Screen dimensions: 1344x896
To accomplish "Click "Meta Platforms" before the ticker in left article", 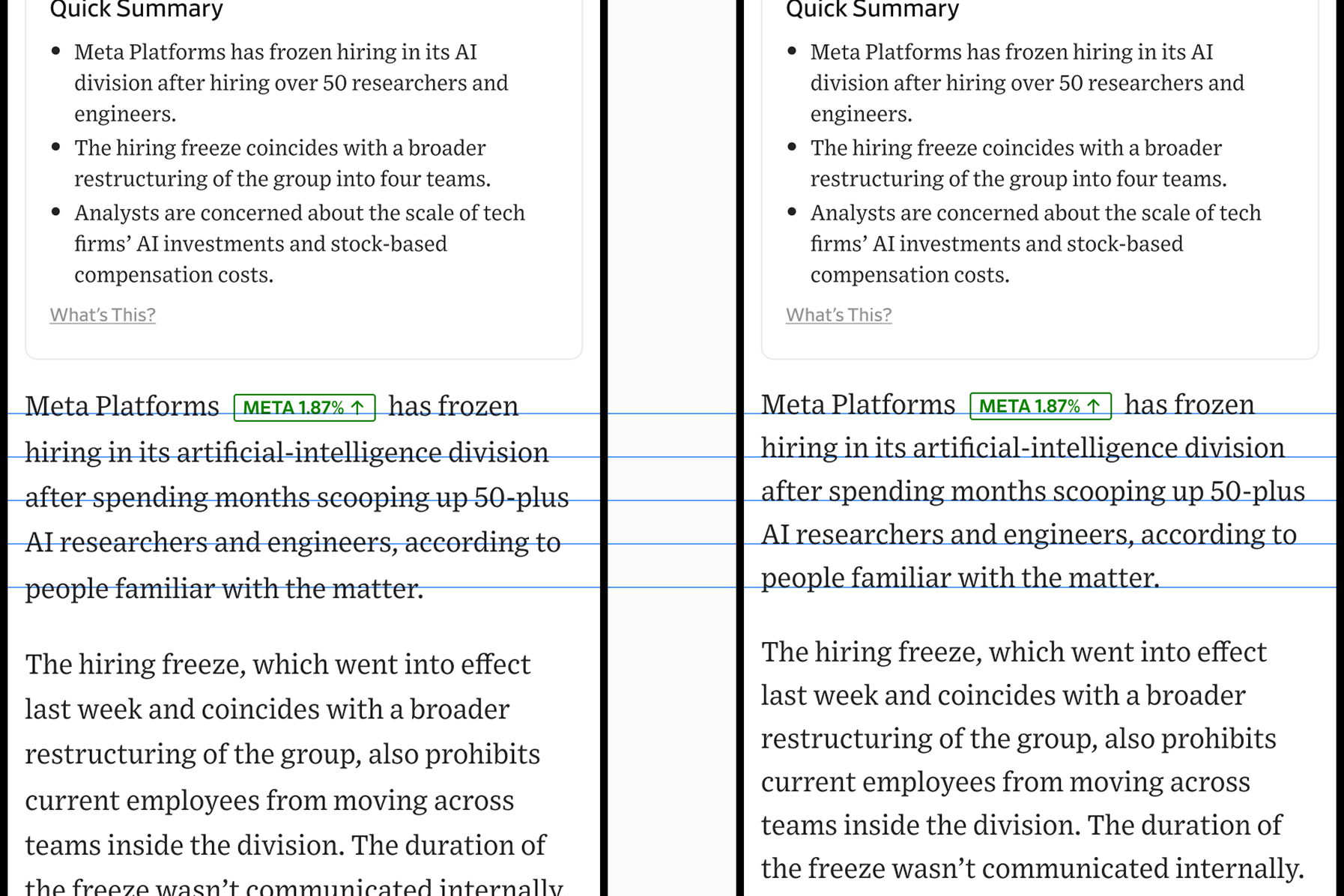I will (x=122, y=406).
